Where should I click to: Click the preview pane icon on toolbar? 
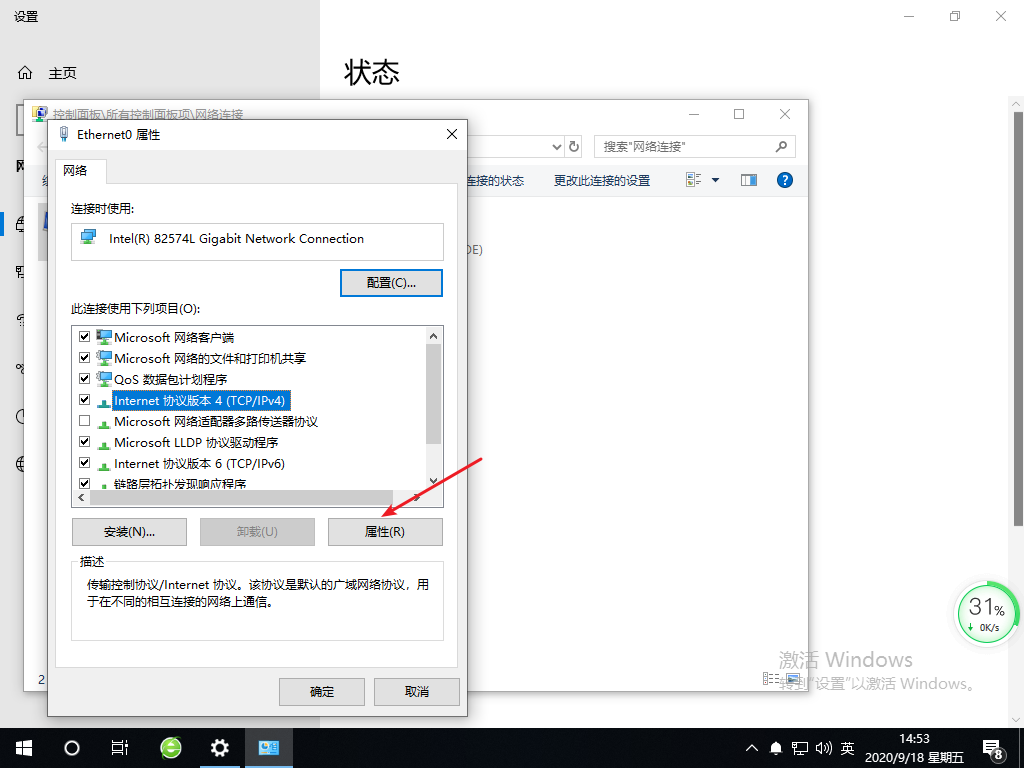tap(748, 180)
